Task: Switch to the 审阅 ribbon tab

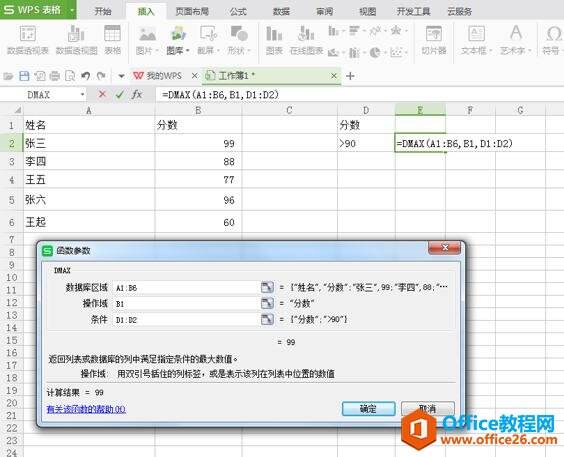Action: pyautogui.click(x=324, y=12)
